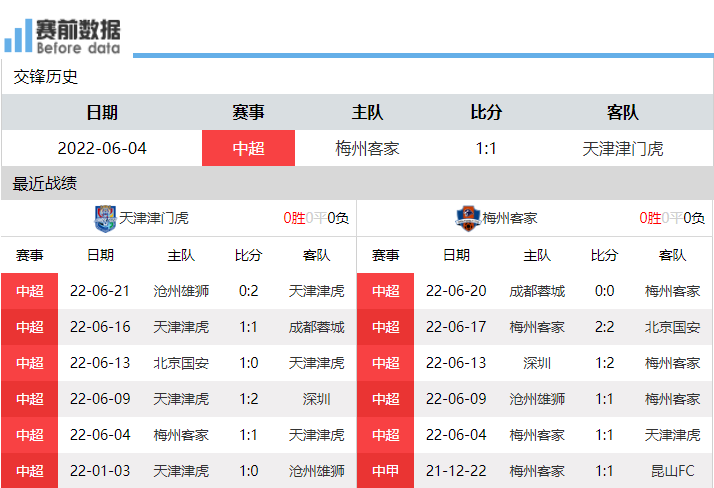Click the 中超 tag for 22-06-16 match
This screenshot has height=488, width=714.
30,327
